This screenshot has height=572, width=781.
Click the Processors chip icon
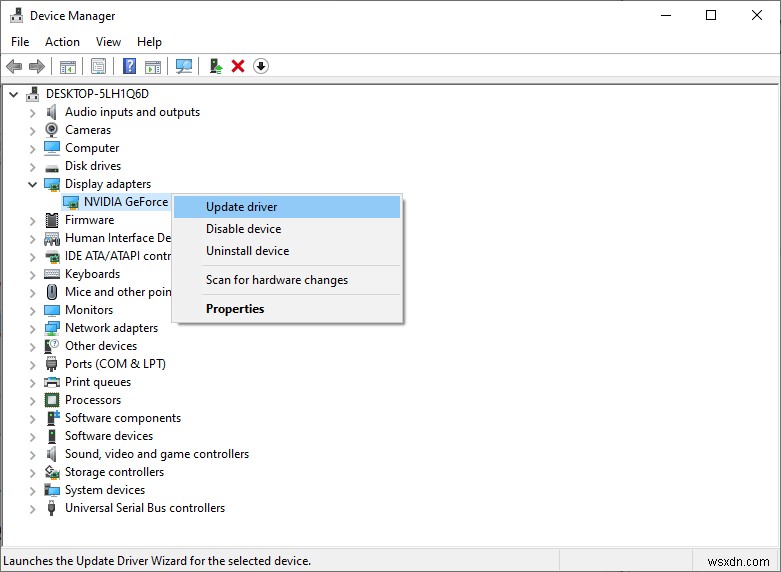[x=52, y=400]
